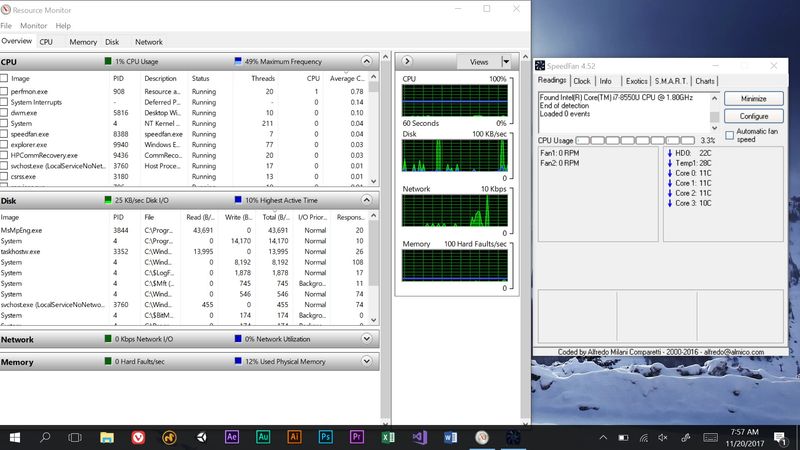The image size is (800, 450).
Task: Open the Monitor menu
Action: [x=34, y=26]
